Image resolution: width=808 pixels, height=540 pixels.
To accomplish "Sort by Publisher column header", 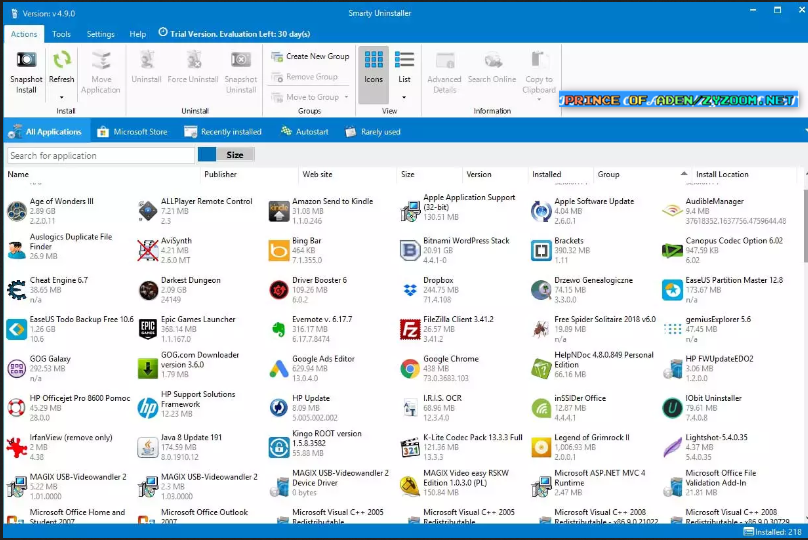I will (221, 174).
